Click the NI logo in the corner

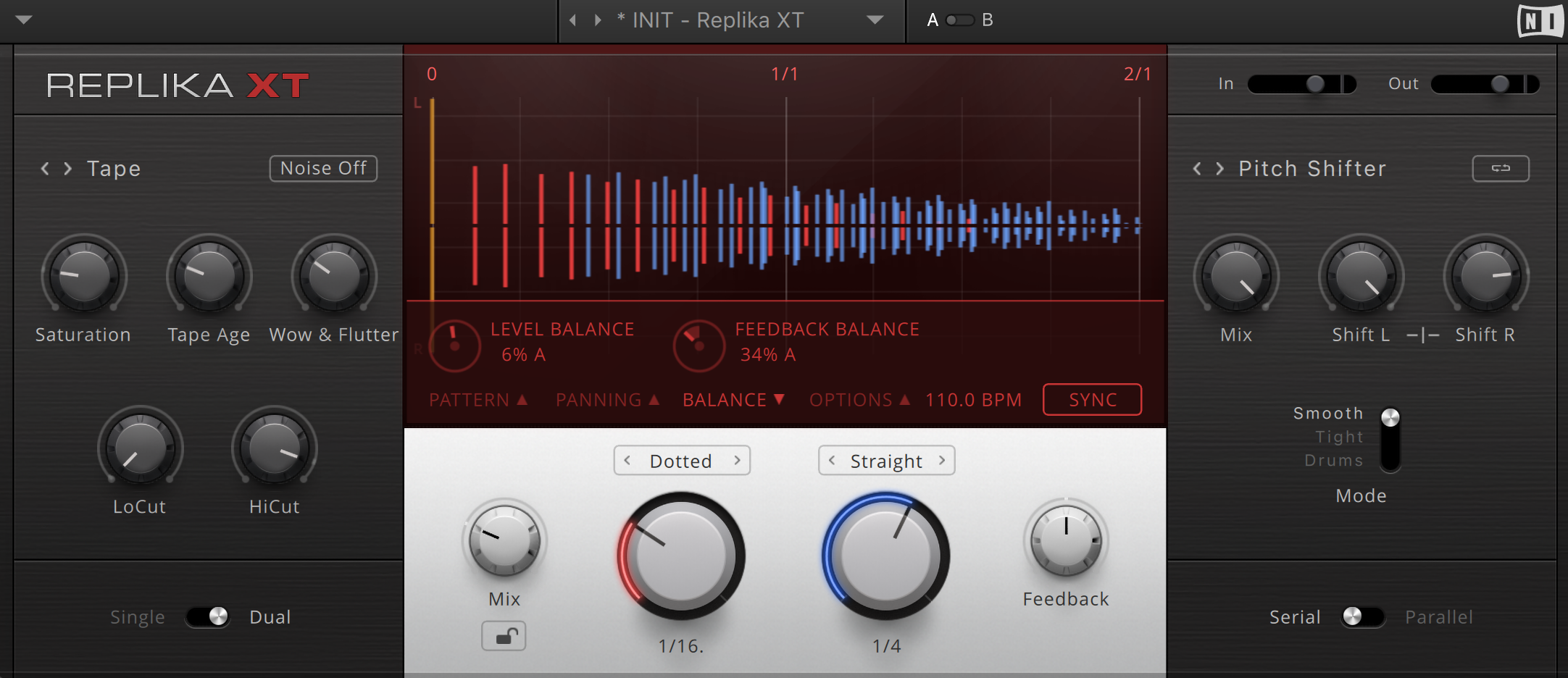pyautogui.click(x=1540, y=21)
